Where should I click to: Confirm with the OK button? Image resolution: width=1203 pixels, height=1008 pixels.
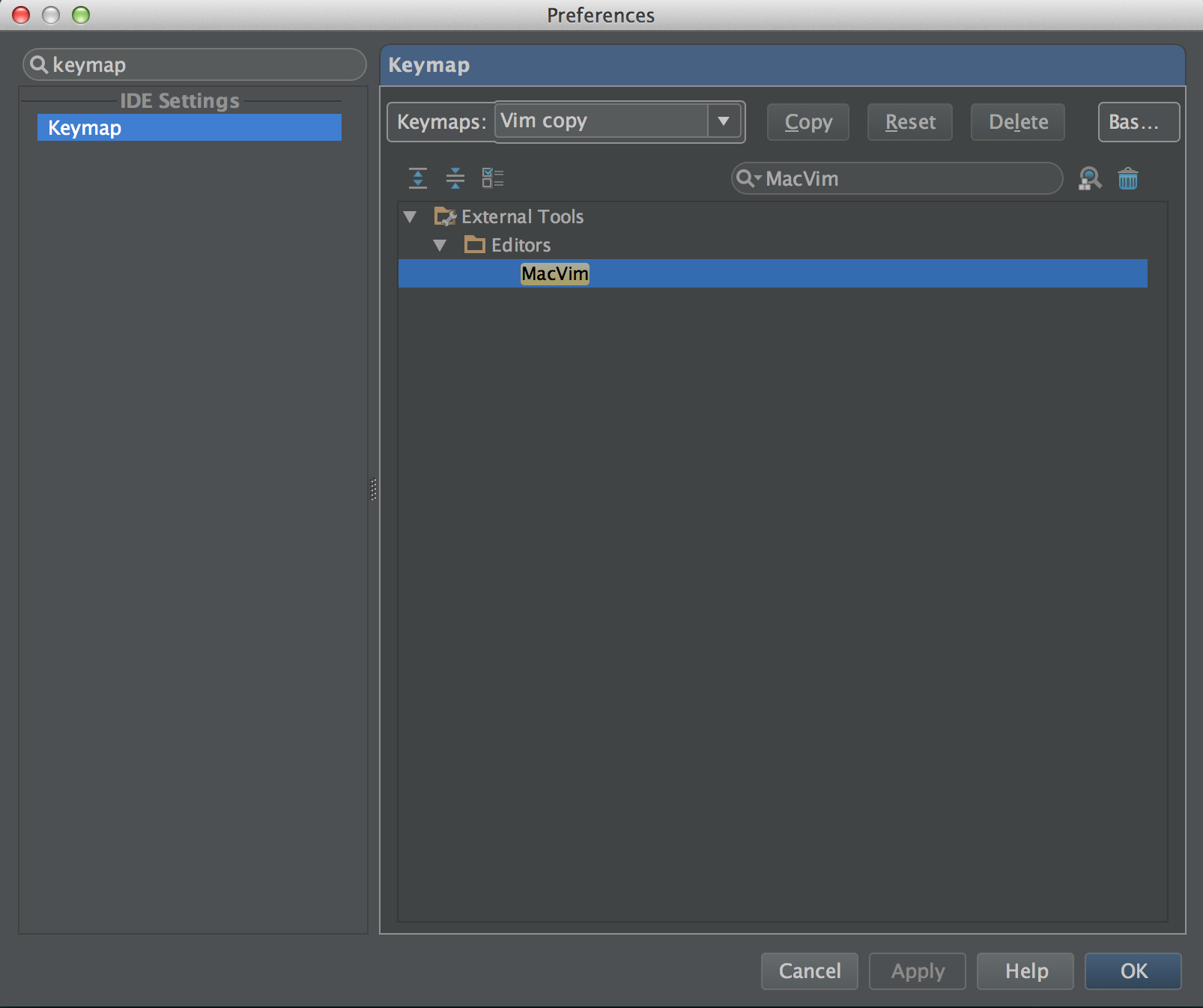(1133, 971)
